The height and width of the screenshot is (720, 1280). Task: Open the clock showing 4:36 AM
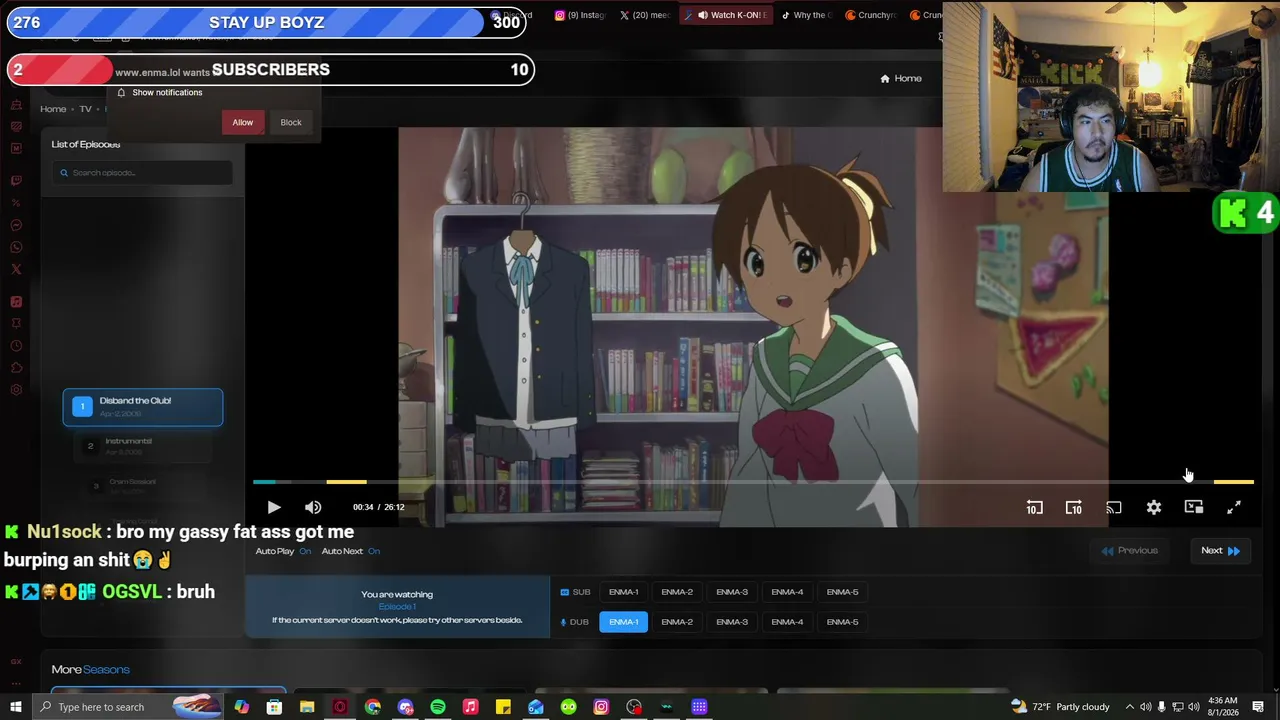click(x=1223, y=707)
